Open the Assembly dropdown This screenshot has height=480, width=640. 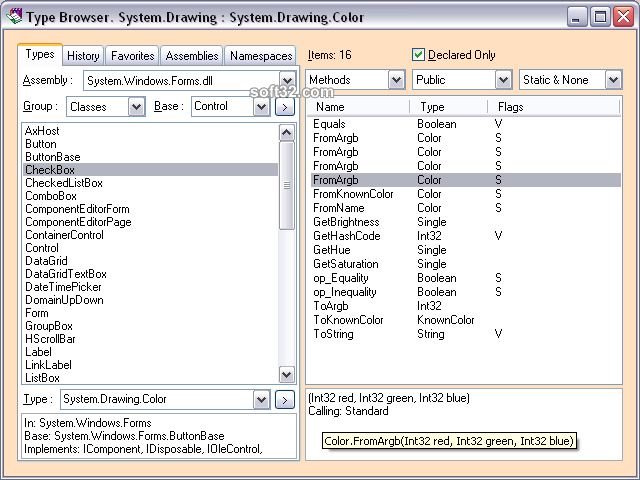[x=287, y=80]
